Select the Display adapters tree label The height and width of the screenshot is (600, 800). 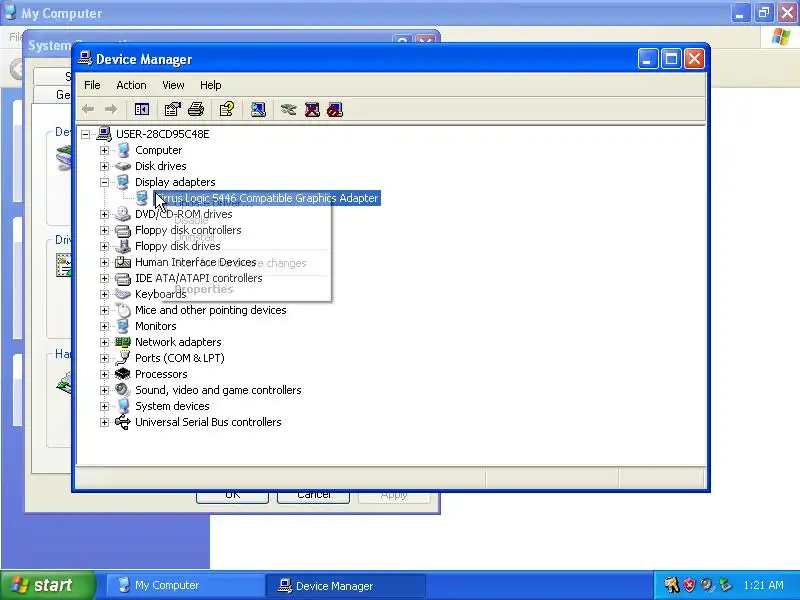(x=175, y=182)
